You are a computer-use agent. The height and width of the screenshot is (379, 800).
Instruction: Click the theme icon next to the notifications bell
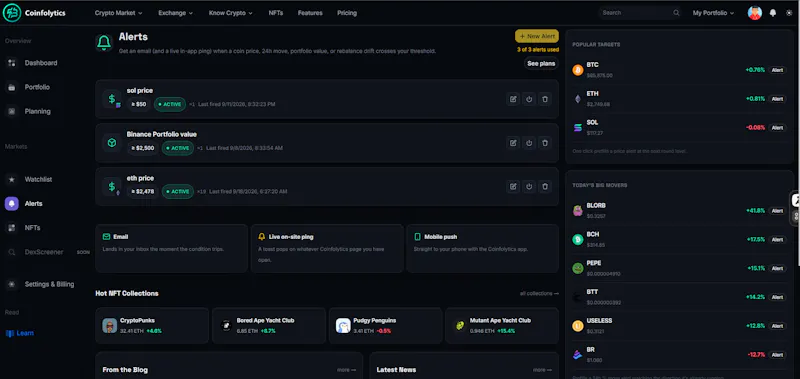pyautogui.click(x=789, y=13)
